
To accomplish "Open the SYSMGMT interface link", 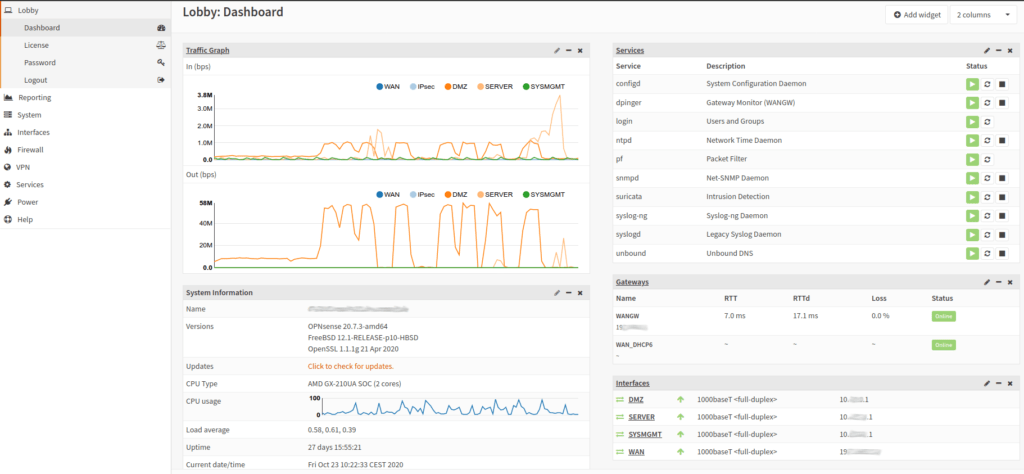I will (645, 434).
